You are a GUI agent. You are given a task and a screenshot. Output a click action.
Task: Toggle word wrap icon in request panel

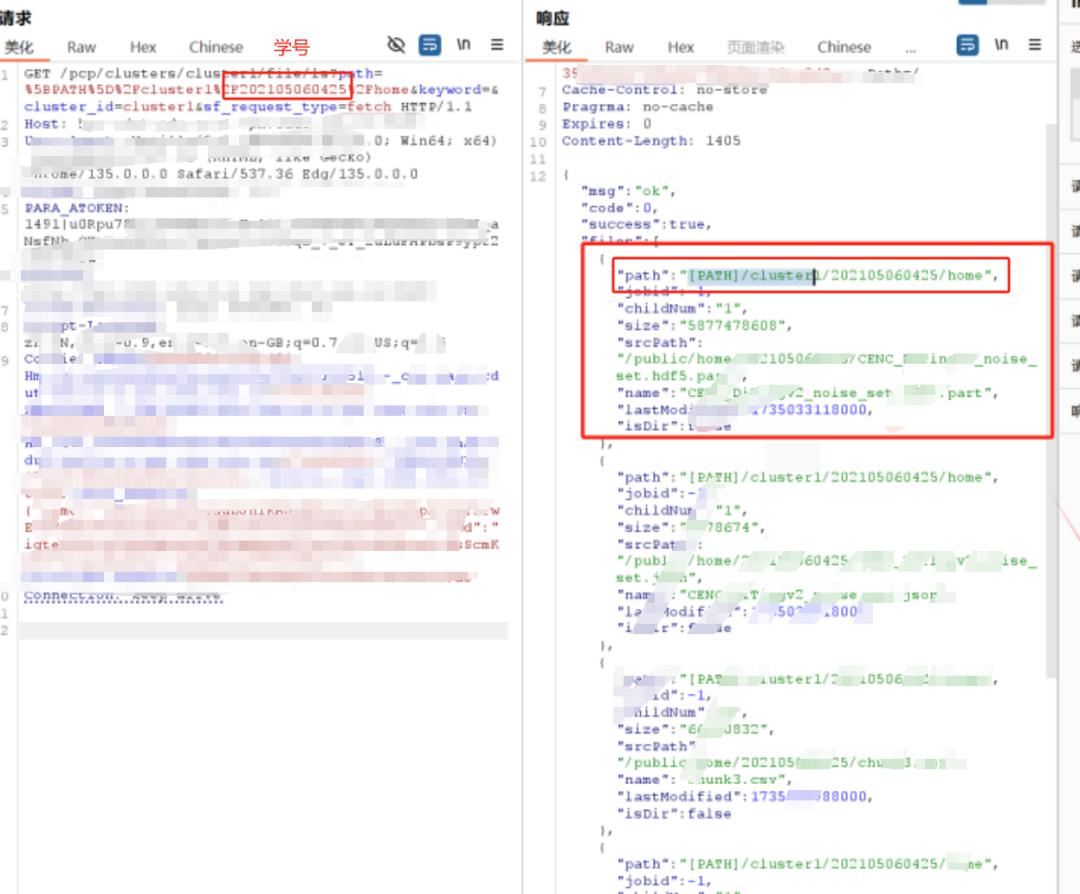click(x=430, y=45)
